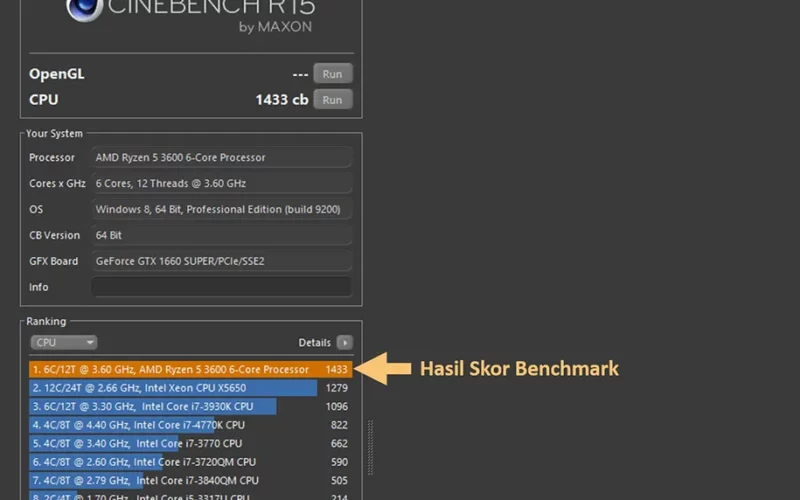Click the GFX Board GeForce GTX field
Image resolution: width=800 pixels, height=500 pixels.
tap(221, 261)
